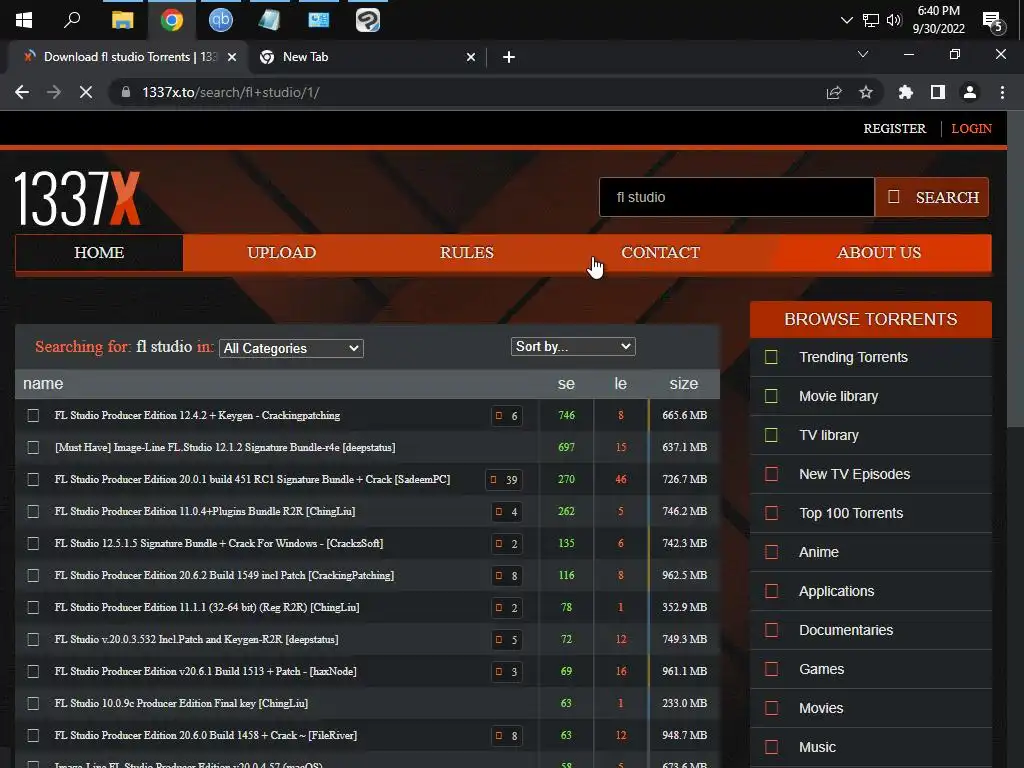Click row icon for v.20.0.3.532 torrent
Screen dimensions: 1024x768
(x=33, y=639)
